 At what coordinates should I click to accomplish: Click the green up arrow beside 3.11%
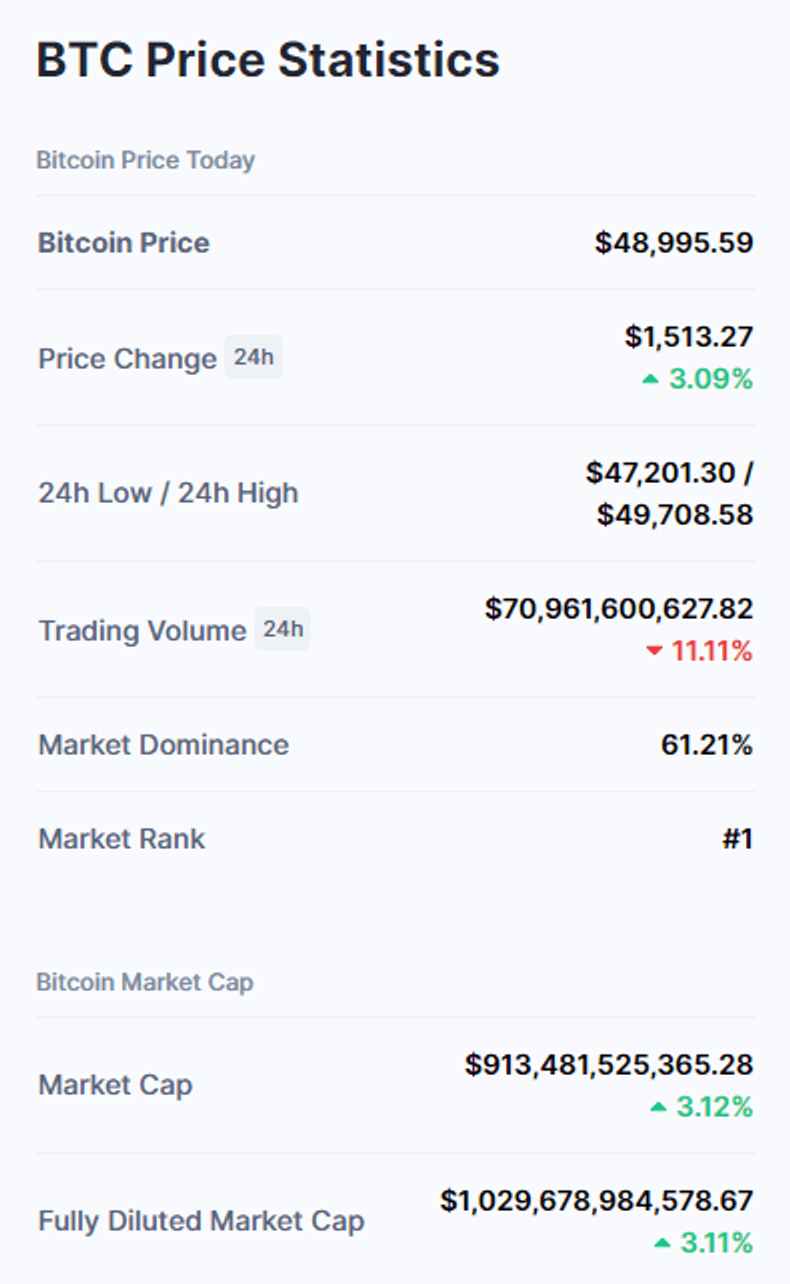click(662, 1243)
